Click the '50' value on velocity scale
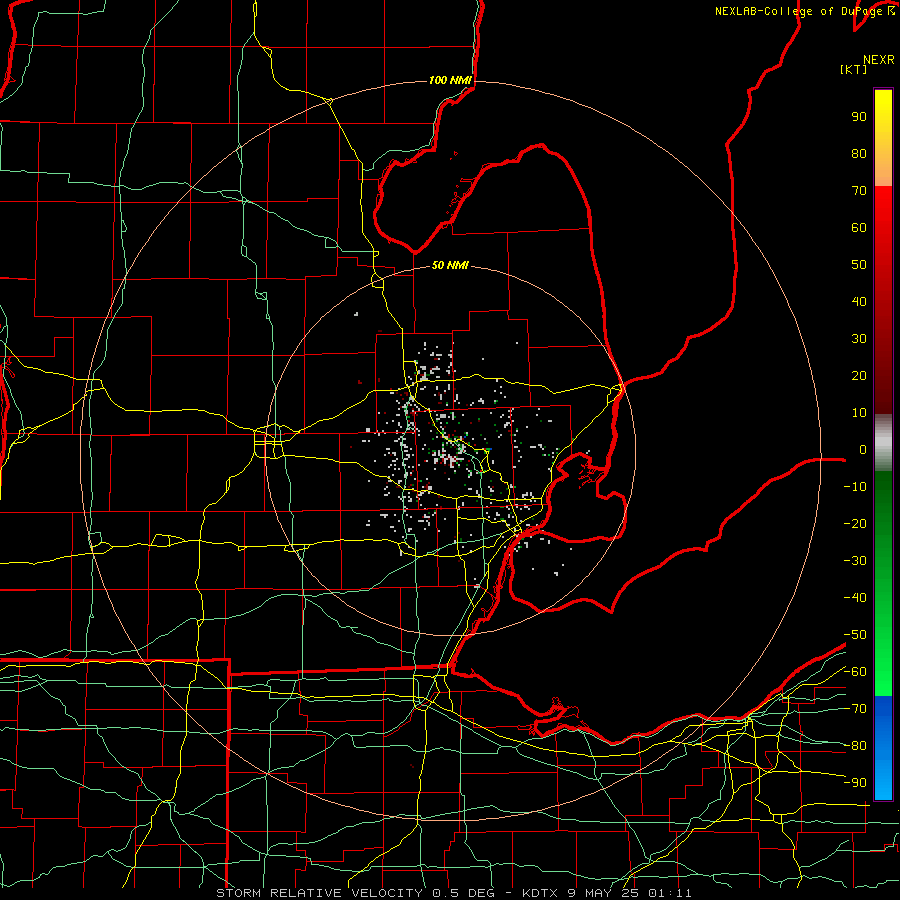The image size is (900, 900). [x=859, y=265]
